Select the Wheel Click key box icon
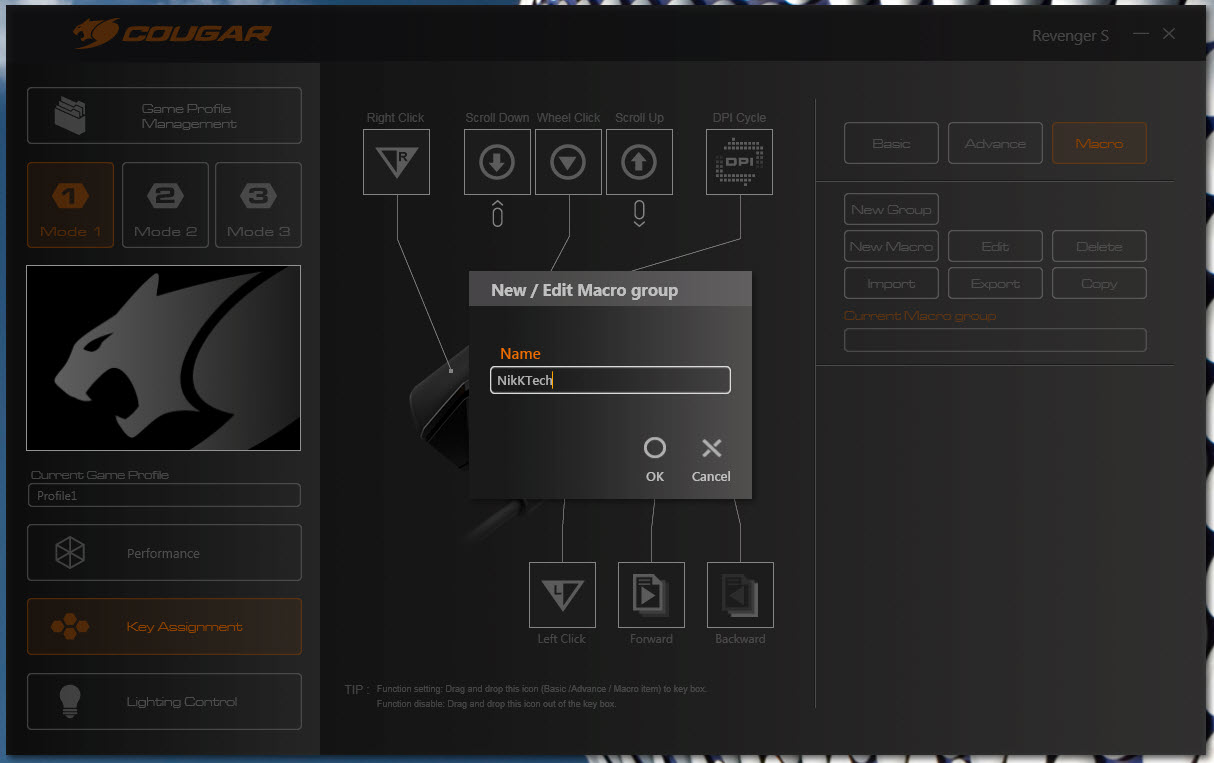This screenshot has height=763, width=1214. coord(568,162)
